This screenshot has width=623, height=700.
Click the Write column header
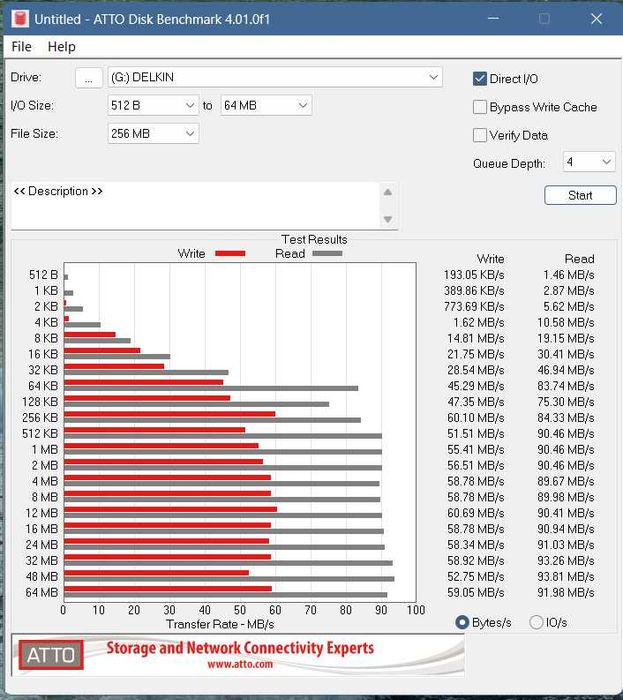tap(490, 259)
